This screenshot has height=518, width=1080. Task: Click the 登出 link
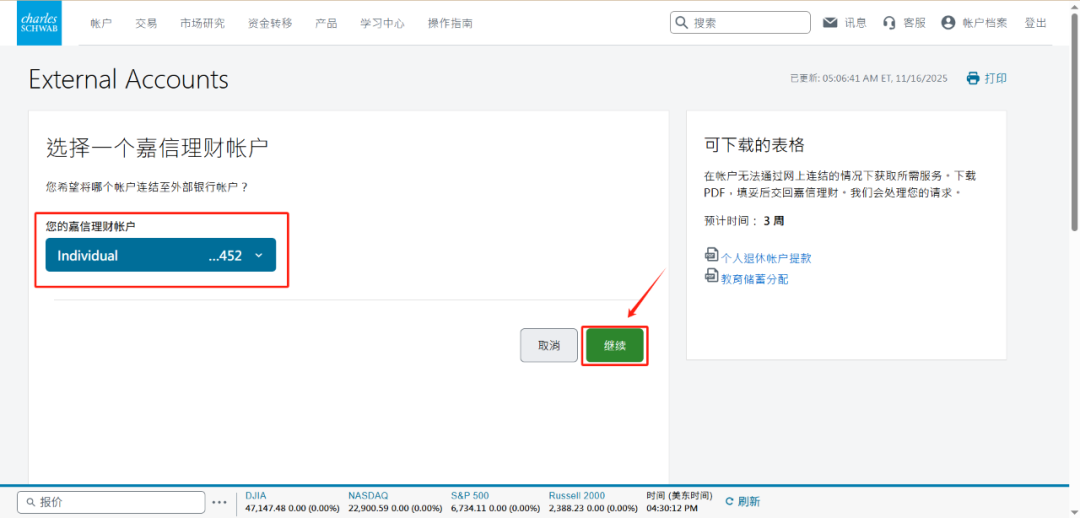point(1035,23)
